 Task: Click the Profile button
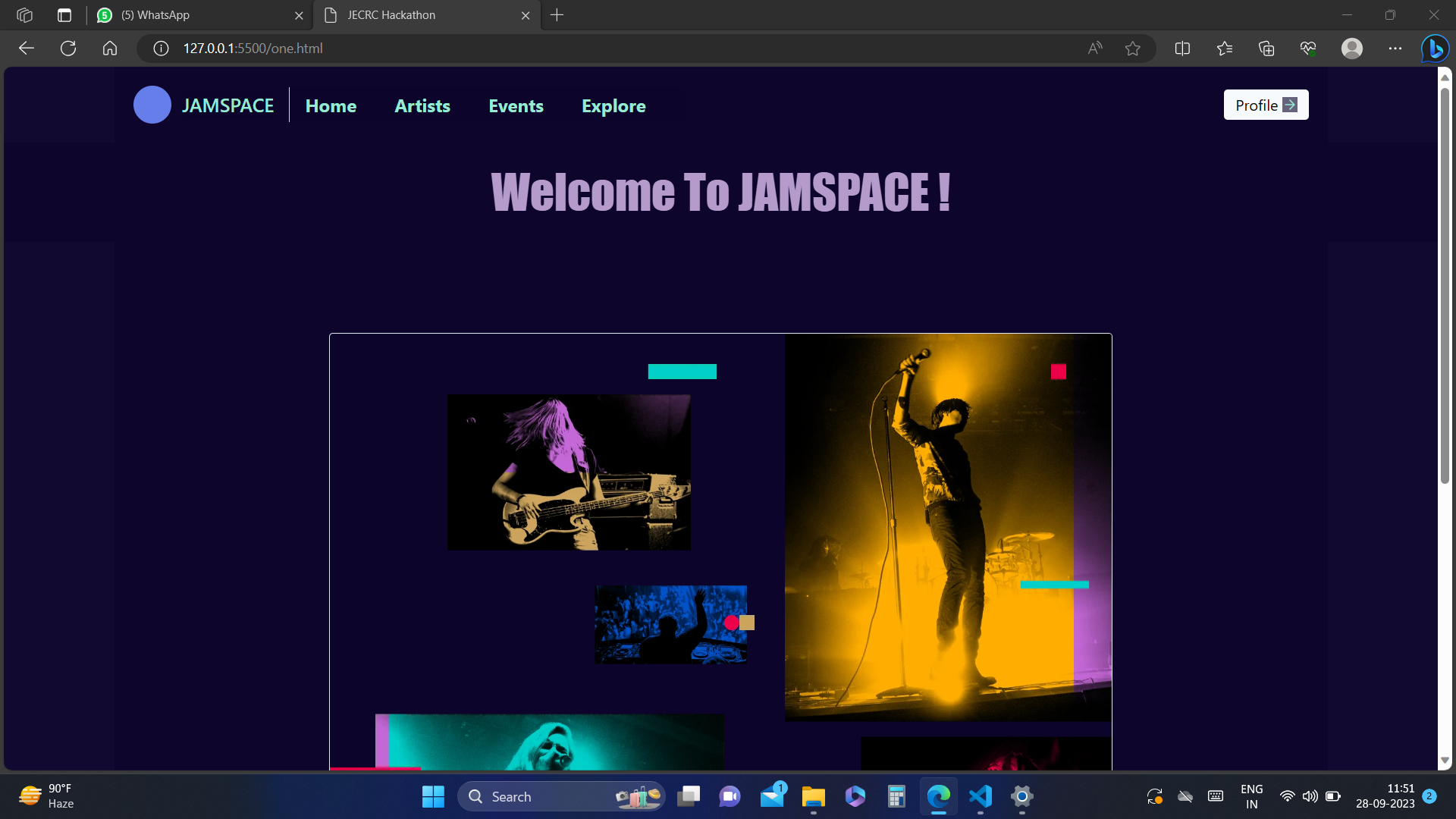pos(1265,105)
